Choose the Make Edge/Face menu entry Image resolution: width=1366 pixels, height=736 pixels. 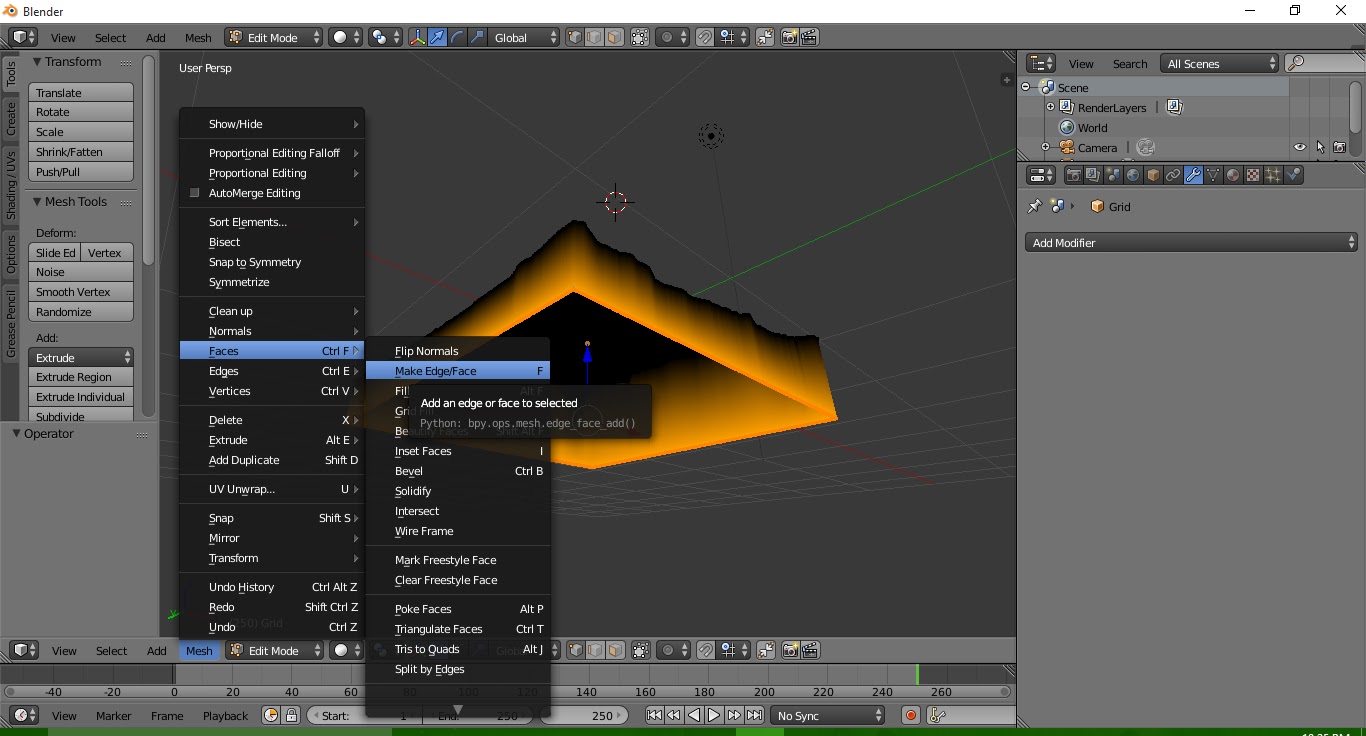tap(458, 371)
